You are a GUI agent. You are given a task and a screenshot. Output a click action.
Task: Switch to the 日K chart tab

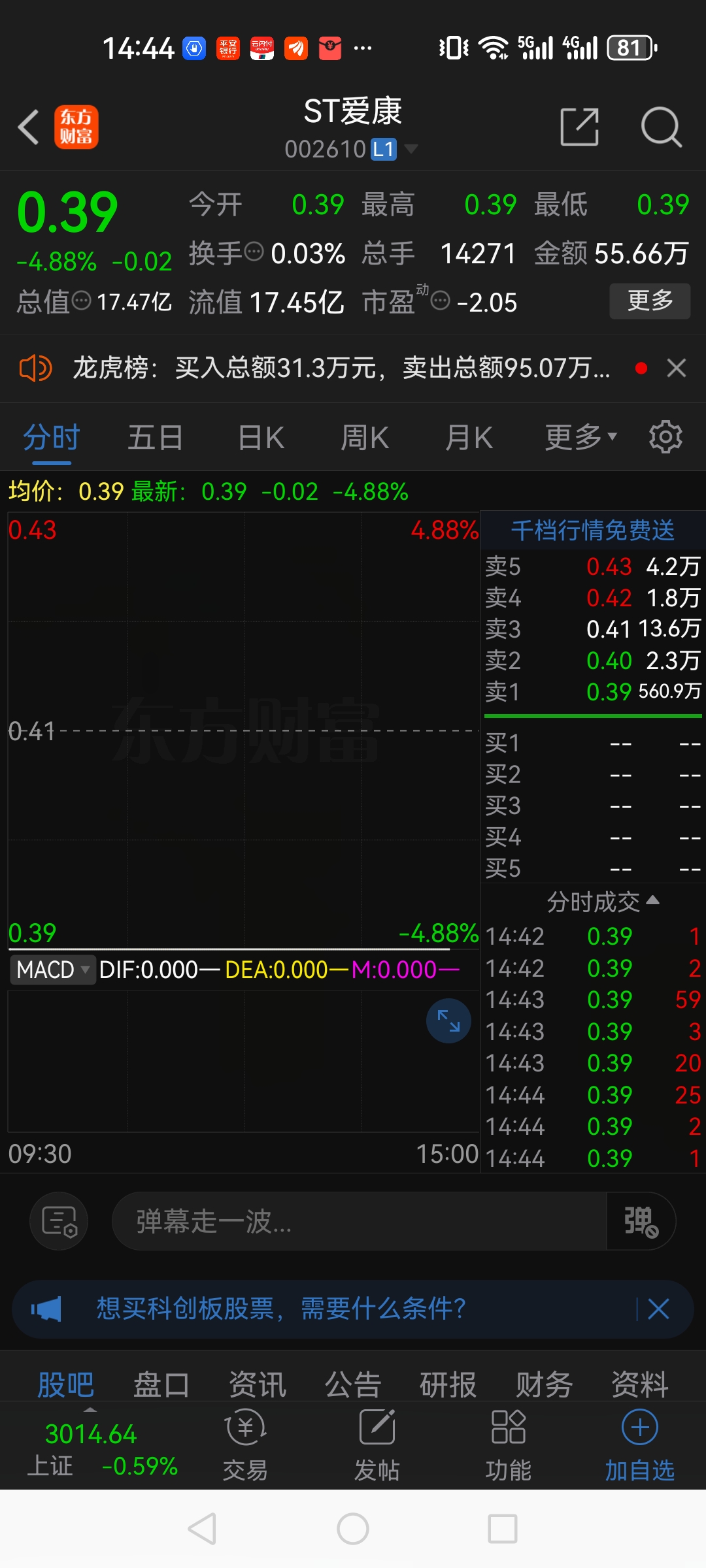pyautogui.click(x=261, y=438)
